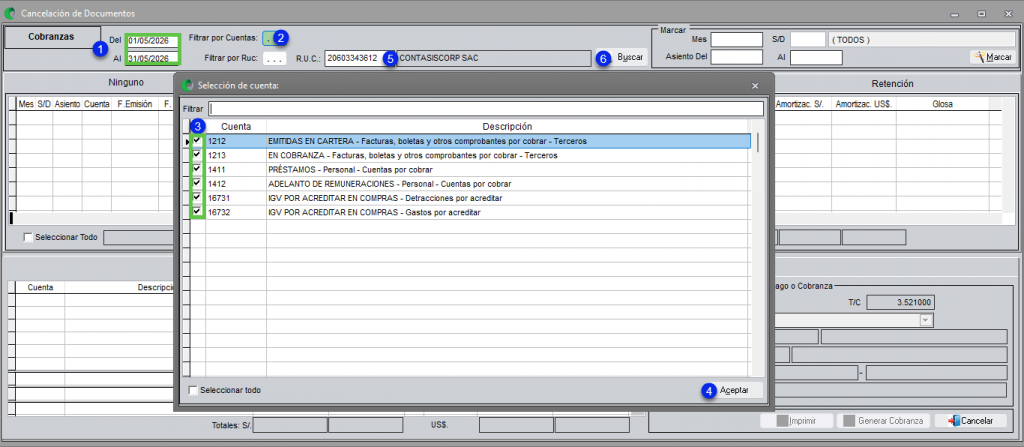Click the Asiento column header in main grid

(x=67, y=104)
